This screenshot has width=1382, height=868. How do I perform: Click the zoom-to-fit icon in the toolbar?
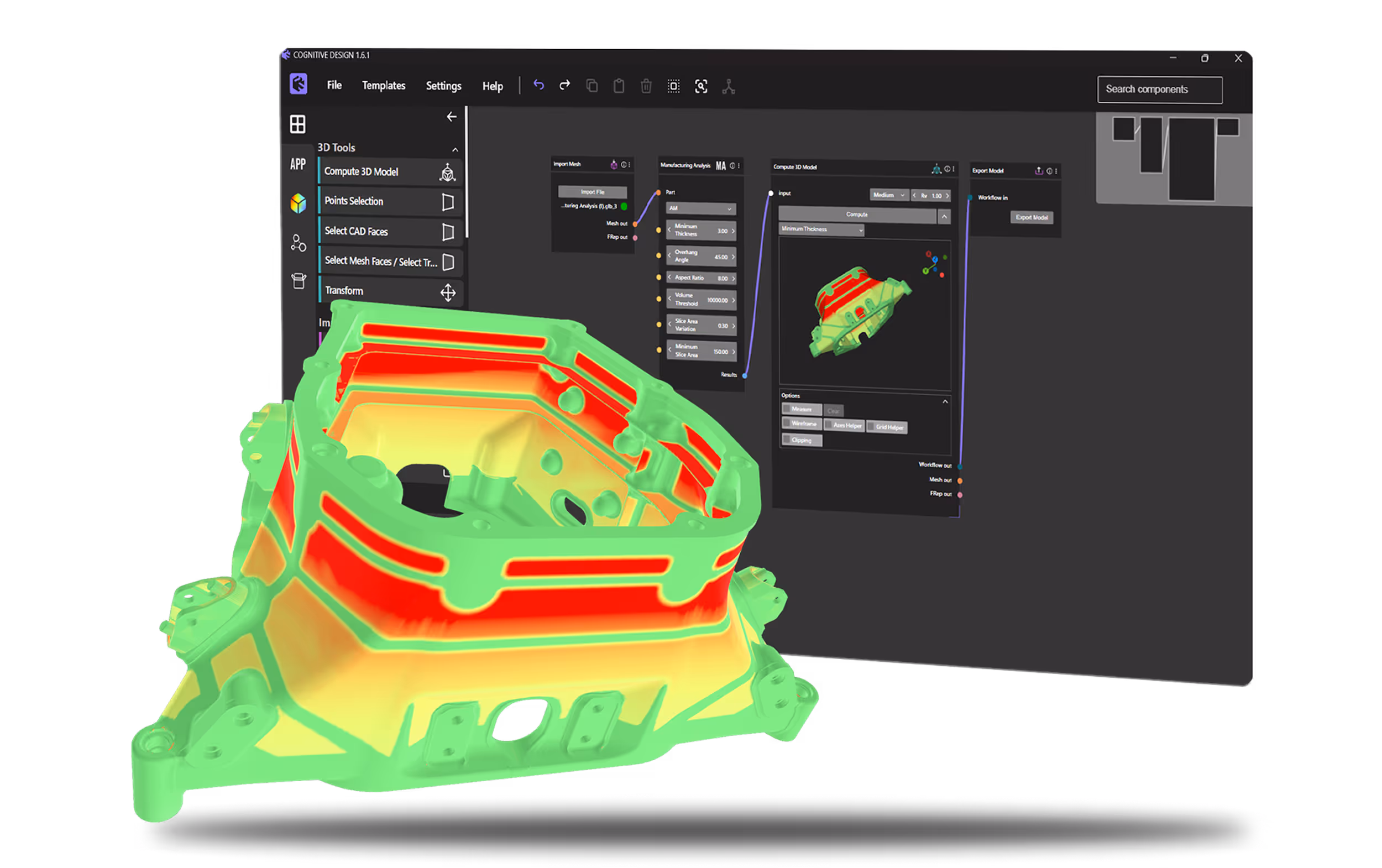pyautogui.click(x=701, y=87)
